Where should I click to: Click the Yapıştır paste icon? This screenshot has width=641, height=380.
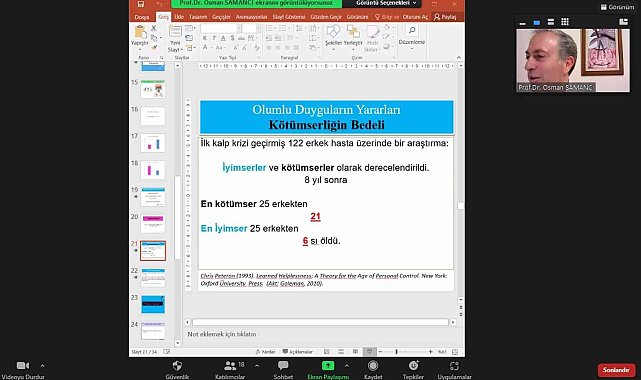(140, 31)
